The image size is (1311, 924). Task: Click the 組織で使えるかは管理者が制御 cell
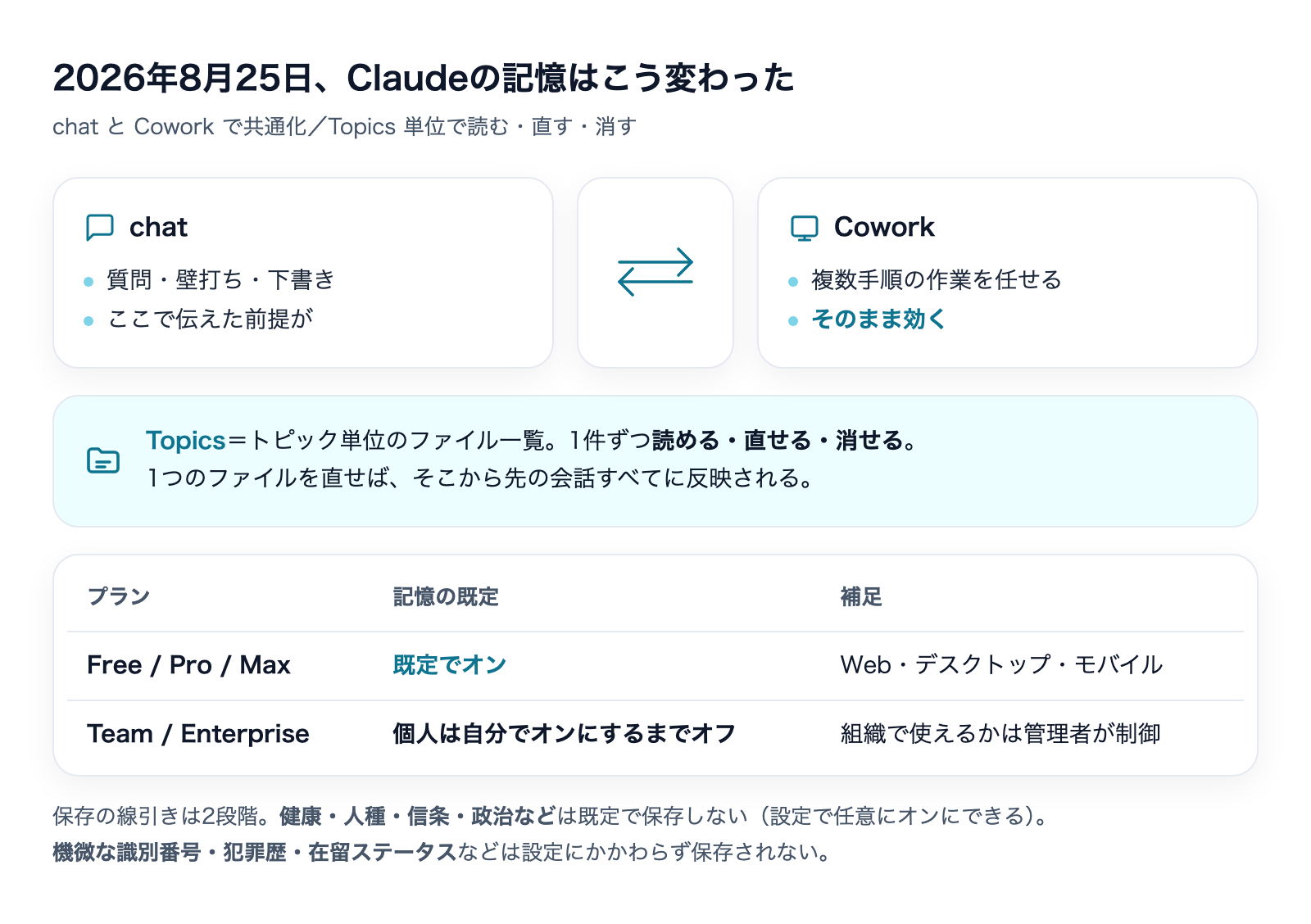(1000, 734)
